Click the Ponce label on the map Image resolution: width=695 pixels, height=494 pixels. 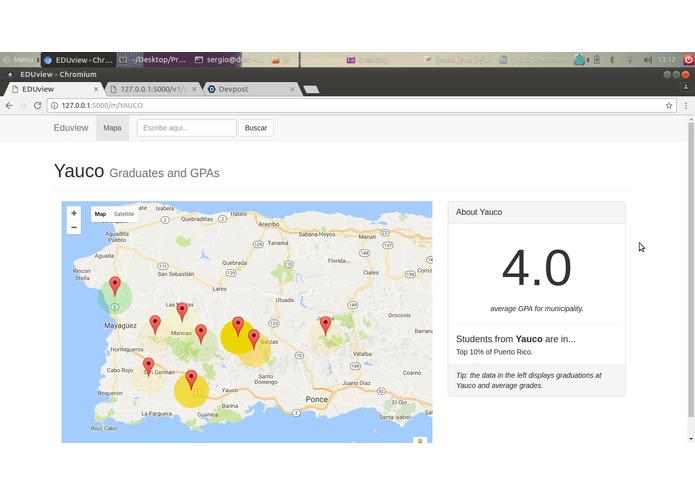coord(316,399)
